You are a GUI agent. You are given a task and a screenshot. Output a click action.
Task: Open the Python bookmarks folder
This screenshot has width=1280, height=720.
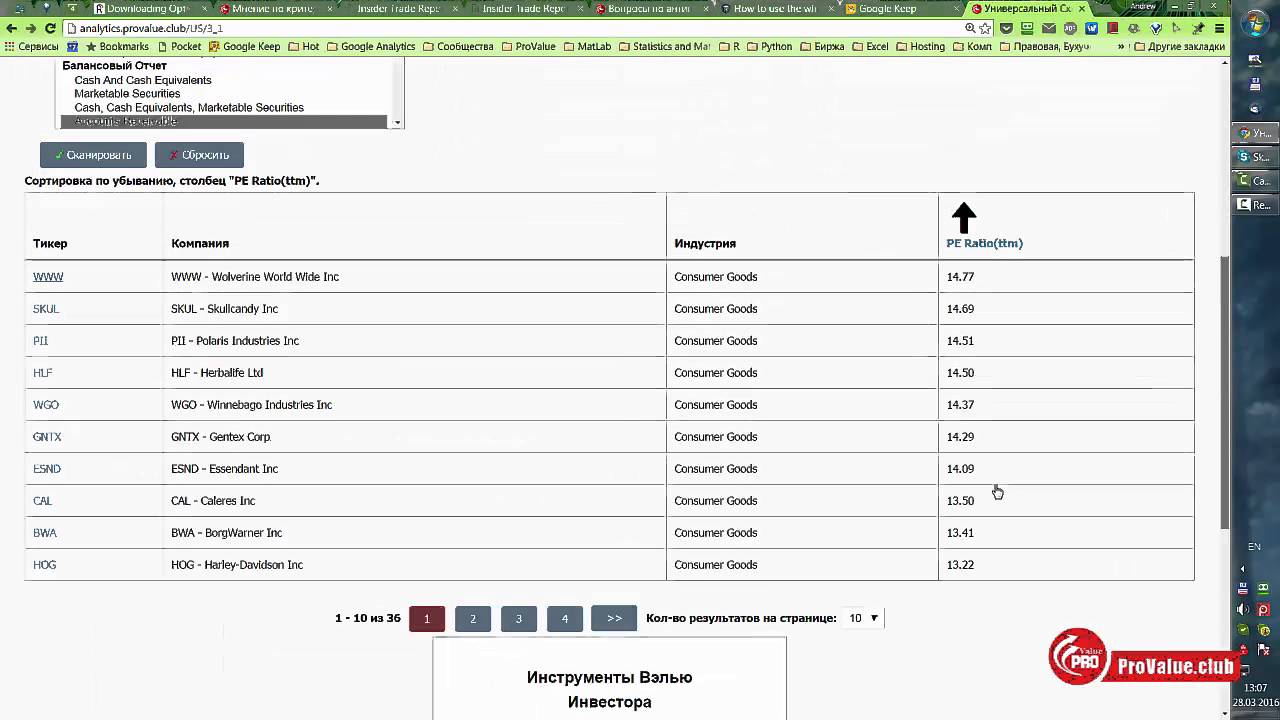click(x=769, y=46)
